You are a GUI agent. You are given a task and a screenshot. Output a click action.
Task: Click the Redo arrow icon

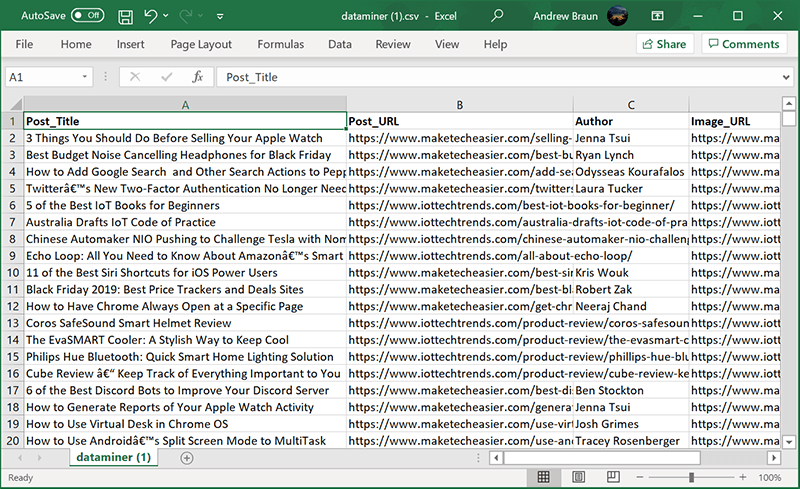click(186, 16)
